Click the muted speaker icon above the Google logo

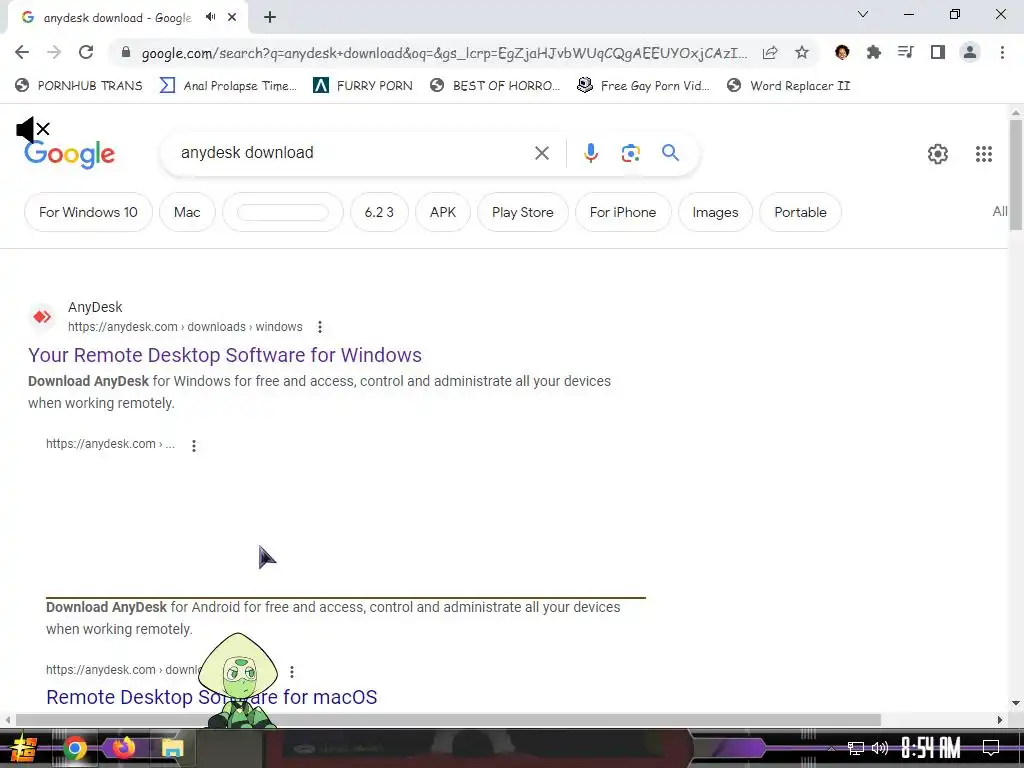(32, 130)
